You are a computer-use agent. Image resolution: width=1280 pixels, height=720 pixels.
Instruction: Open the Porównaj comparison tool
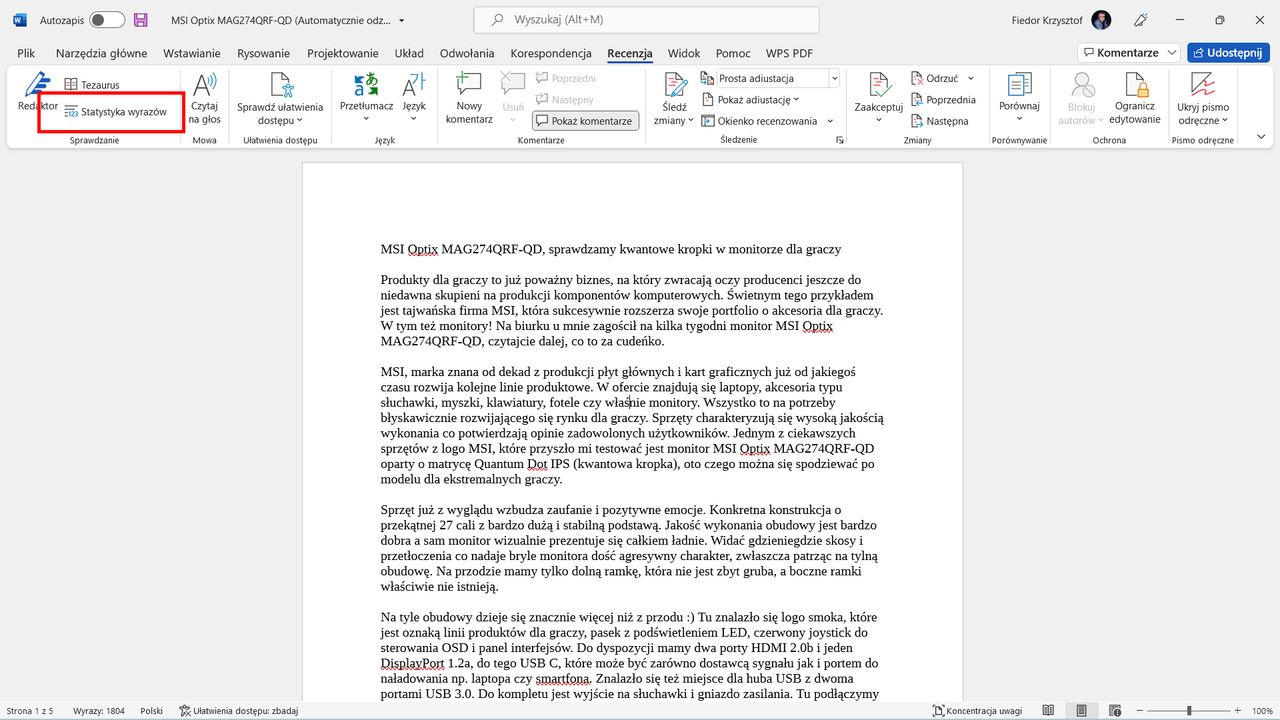pyautogui.click(x=1018, y=95)
